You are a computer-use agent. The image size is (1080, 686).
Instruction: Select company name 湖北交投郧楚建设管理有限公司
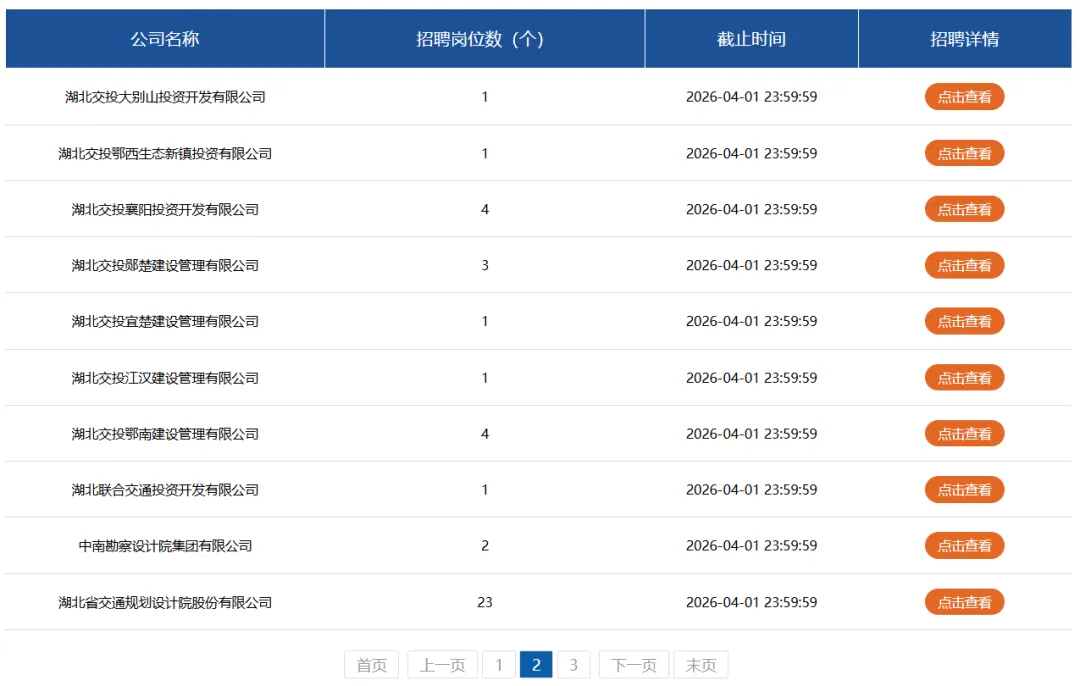(x=165, y=265)
